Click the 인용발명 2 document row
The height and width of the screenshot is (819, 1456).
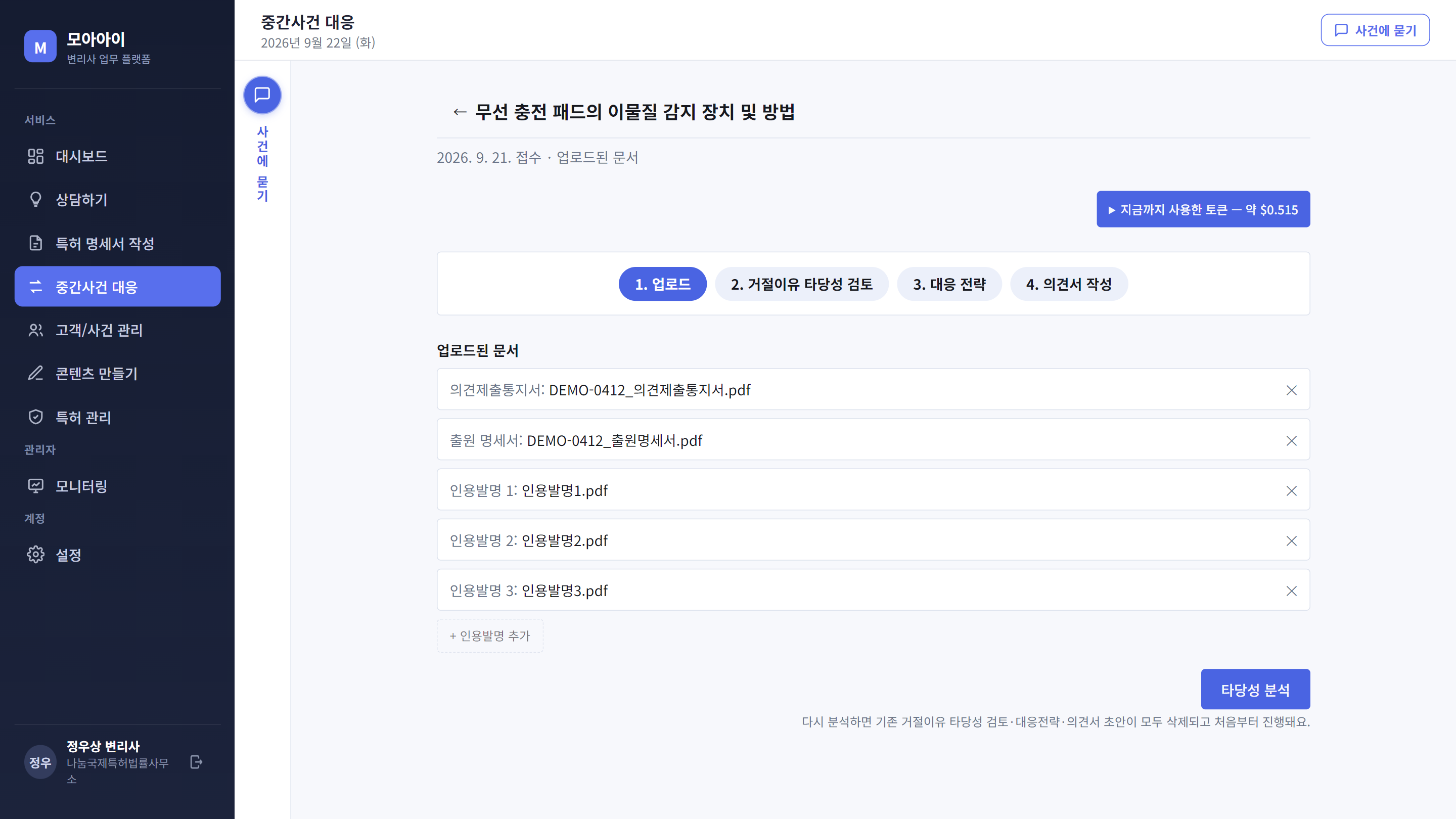(873, 540)
